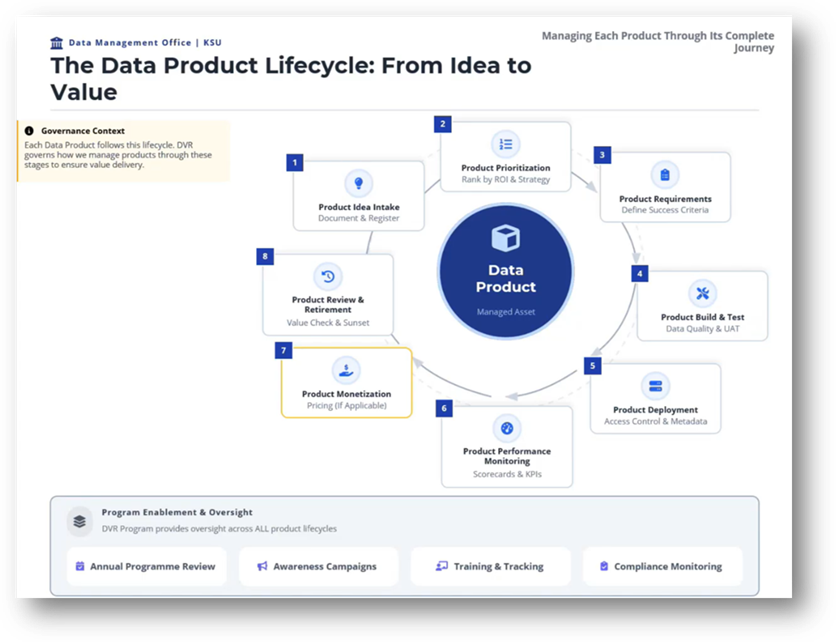
Task: Click the gauge icon for Product Performance Monitoring
Action: tap(507, 428)
